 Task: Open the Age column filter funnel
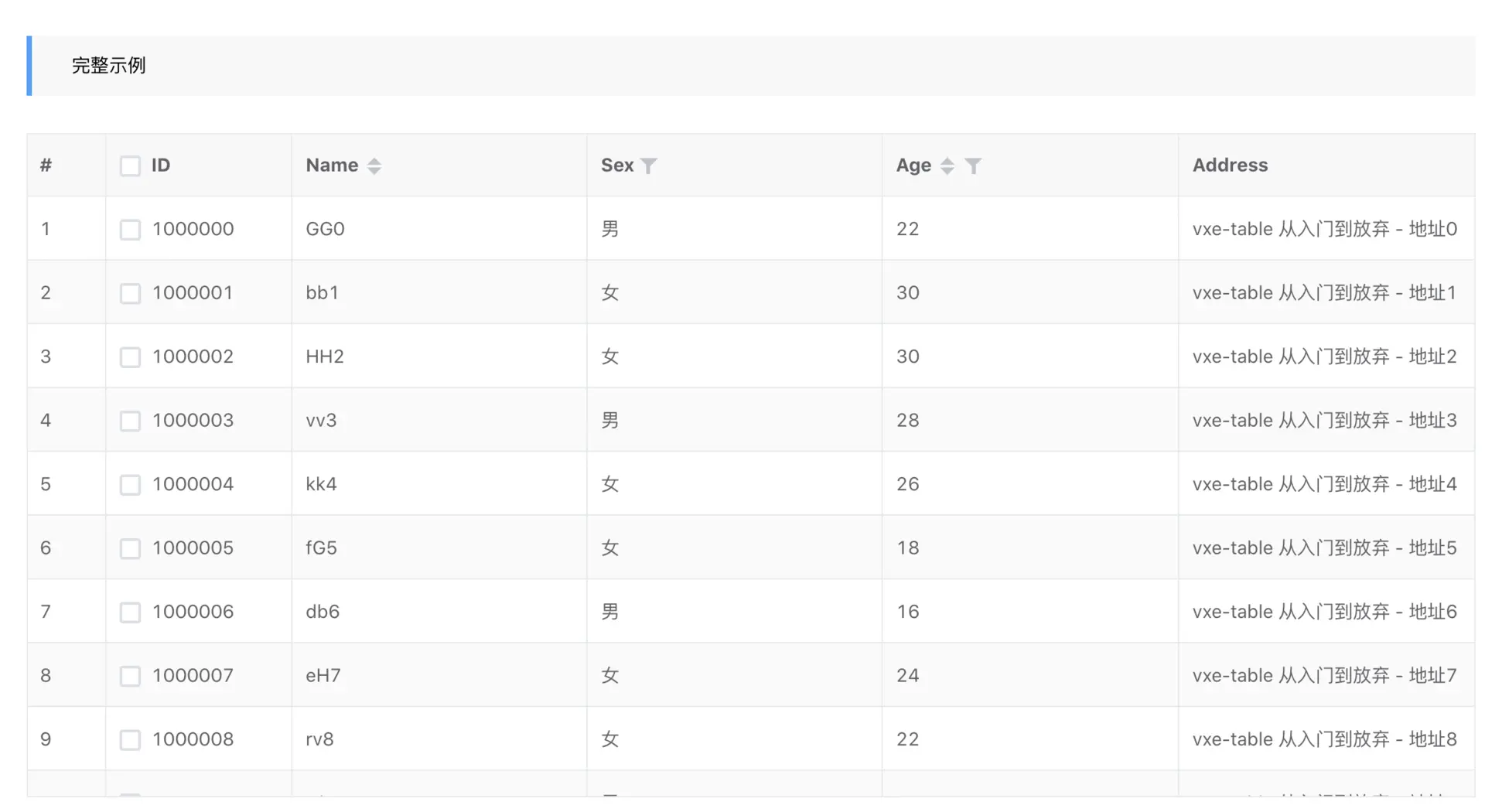point(973,165)
